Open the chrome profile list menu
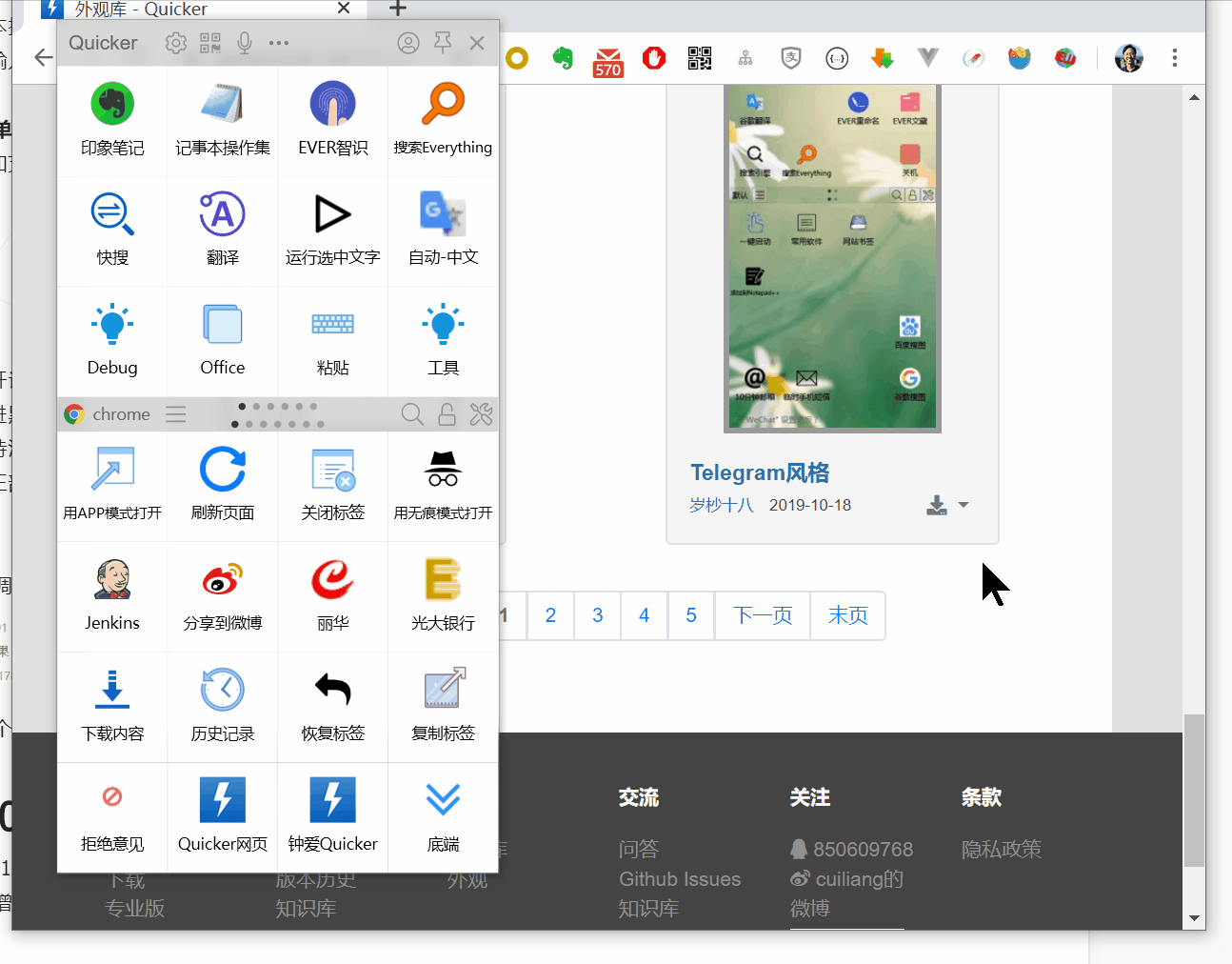This screenshot has height=964, width=1232. [176, 414]
